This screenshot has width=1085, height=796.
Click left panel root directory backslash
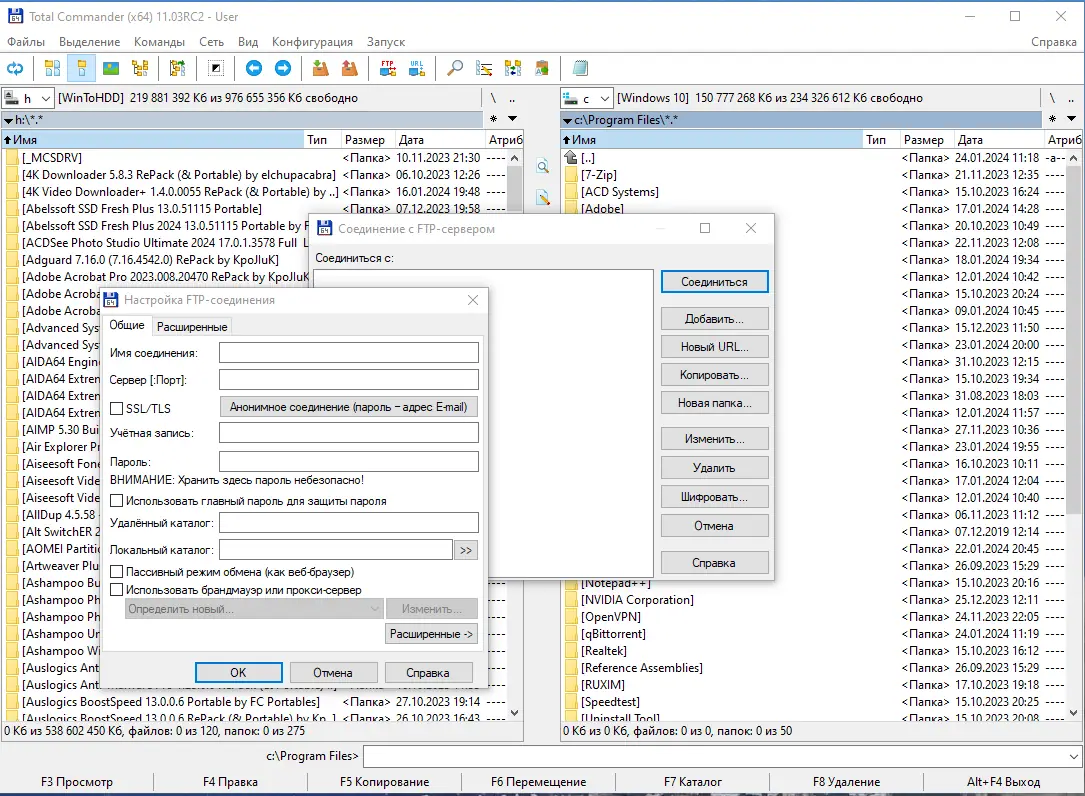tap(493, 98)
